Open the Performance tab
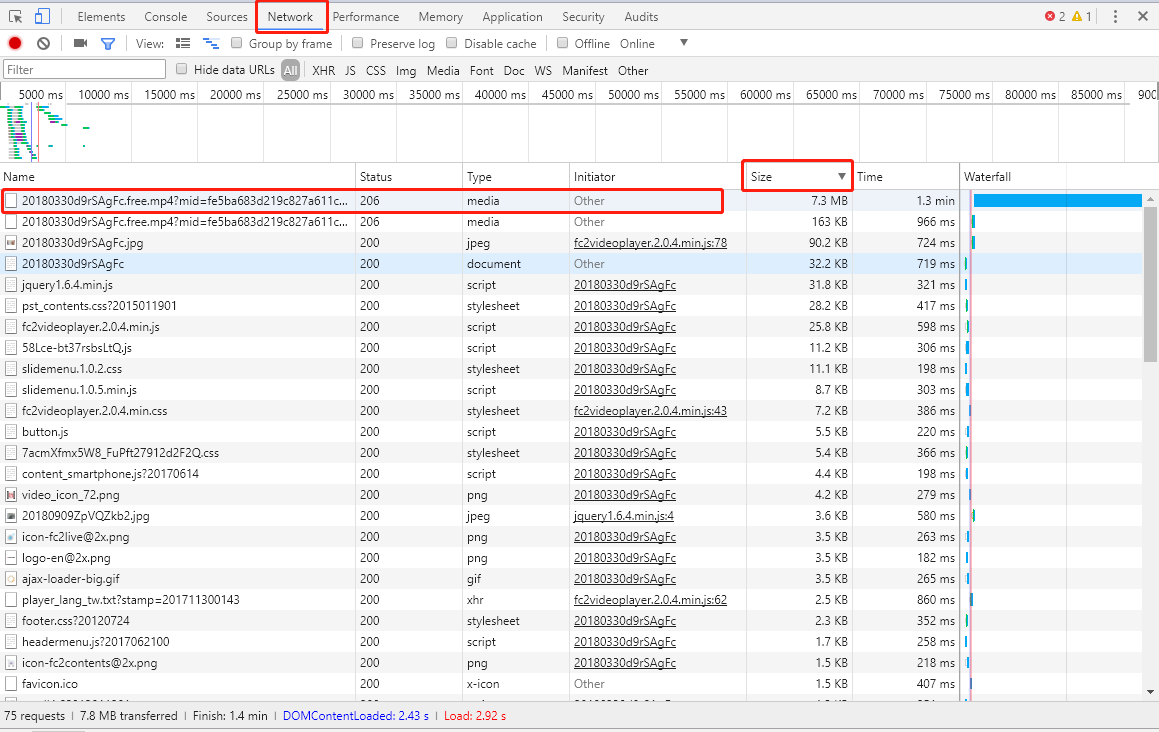The image size is (1159, 732). pyautogui.click(x=365, y=16)
